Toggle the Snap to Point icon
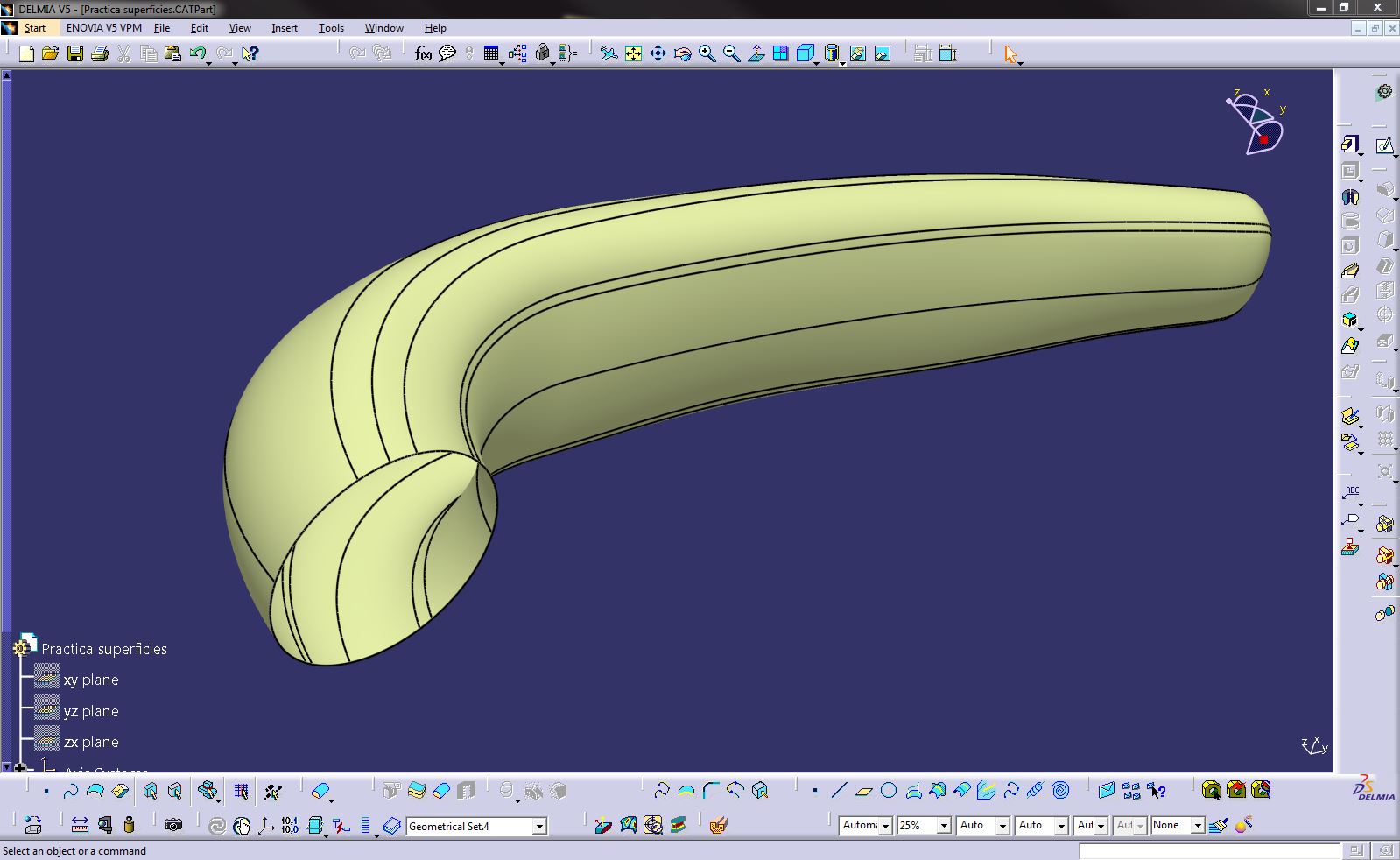 [272, 791]
